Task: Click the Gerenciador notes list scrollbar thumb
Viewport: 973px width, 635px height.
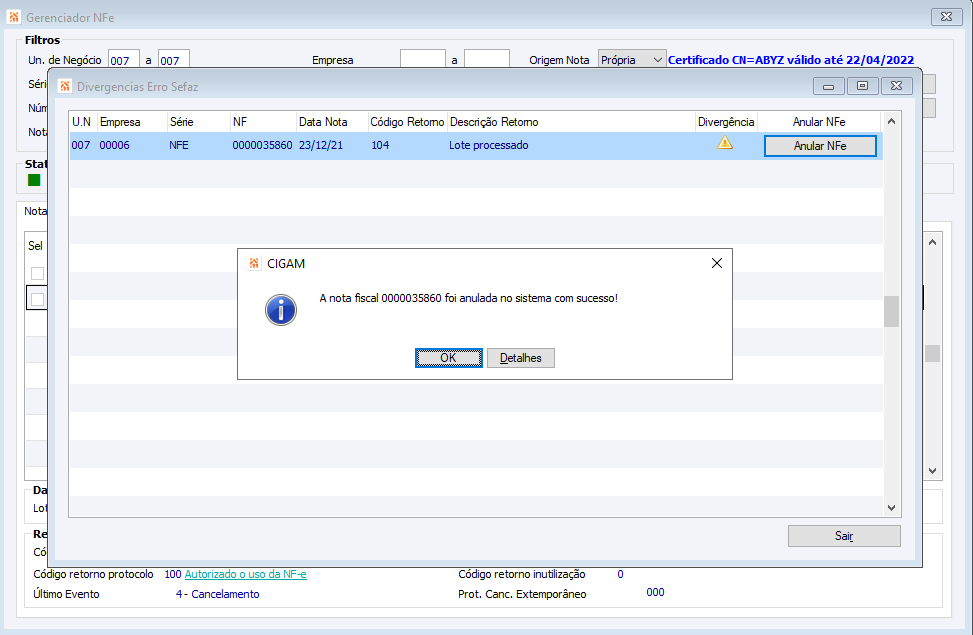Action: 932,353
